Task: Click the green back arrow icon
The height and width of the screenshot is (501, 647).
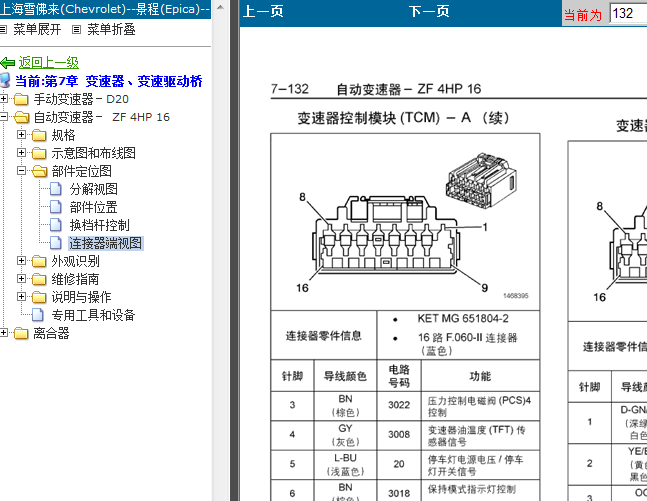Action: tap(7, 63)
